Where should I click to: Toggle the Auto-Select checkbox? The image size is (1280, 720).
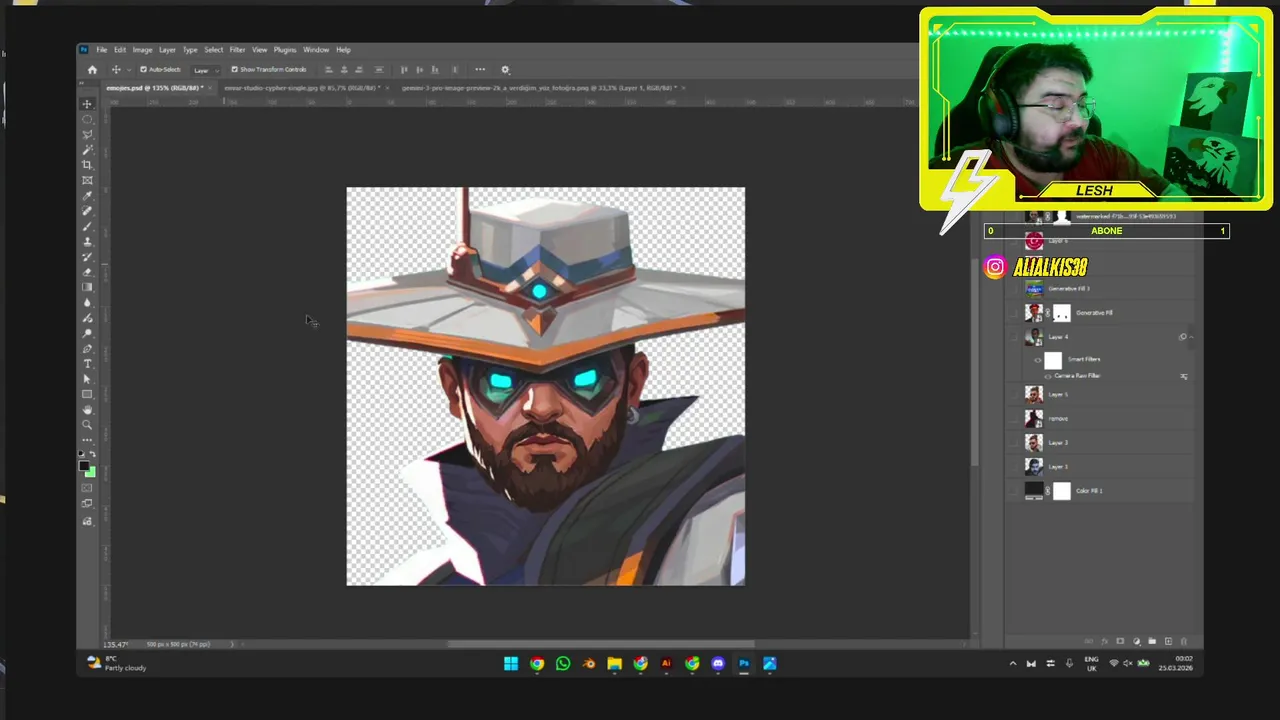click(143, 69)
